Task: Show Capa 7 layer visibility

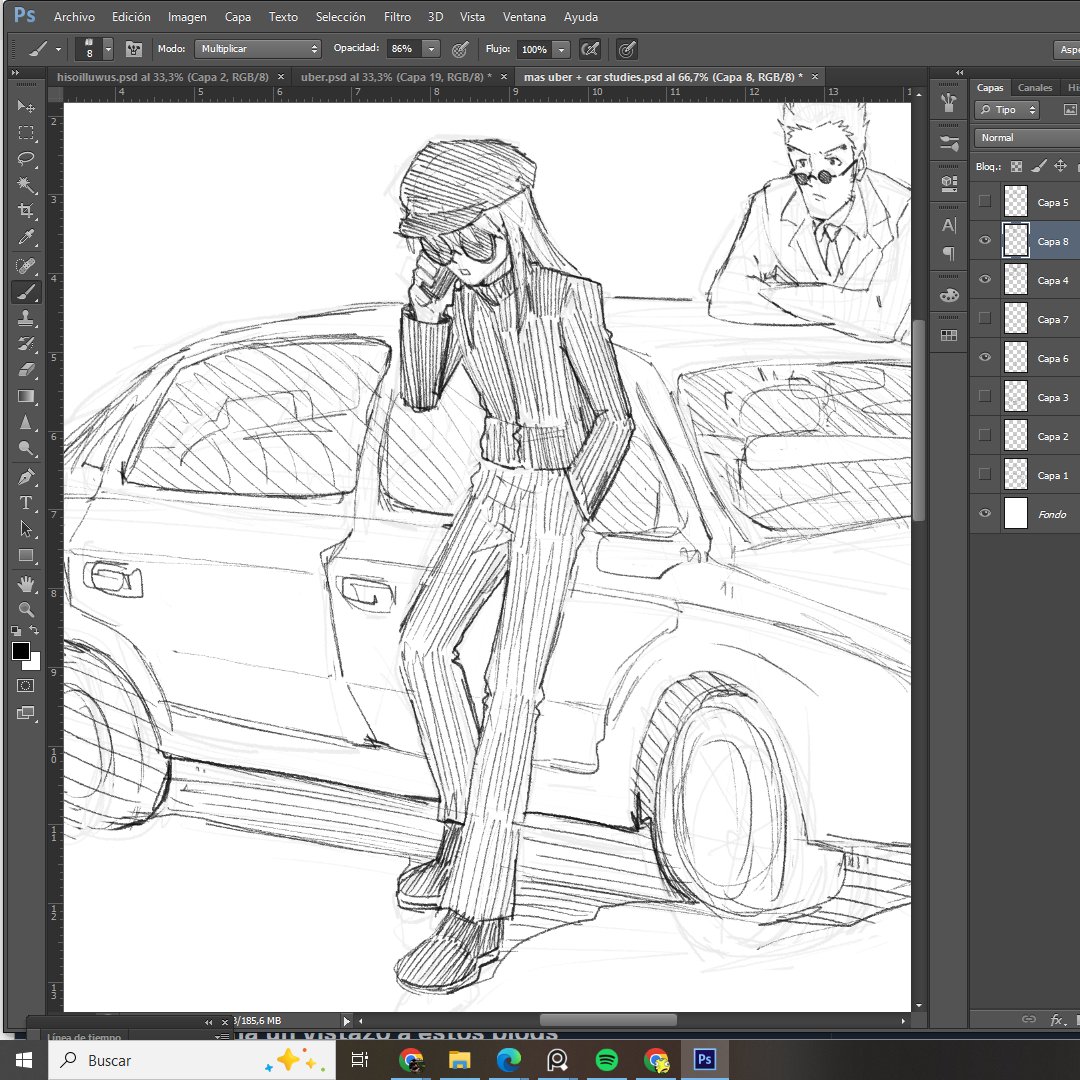Action: point(985,318)
